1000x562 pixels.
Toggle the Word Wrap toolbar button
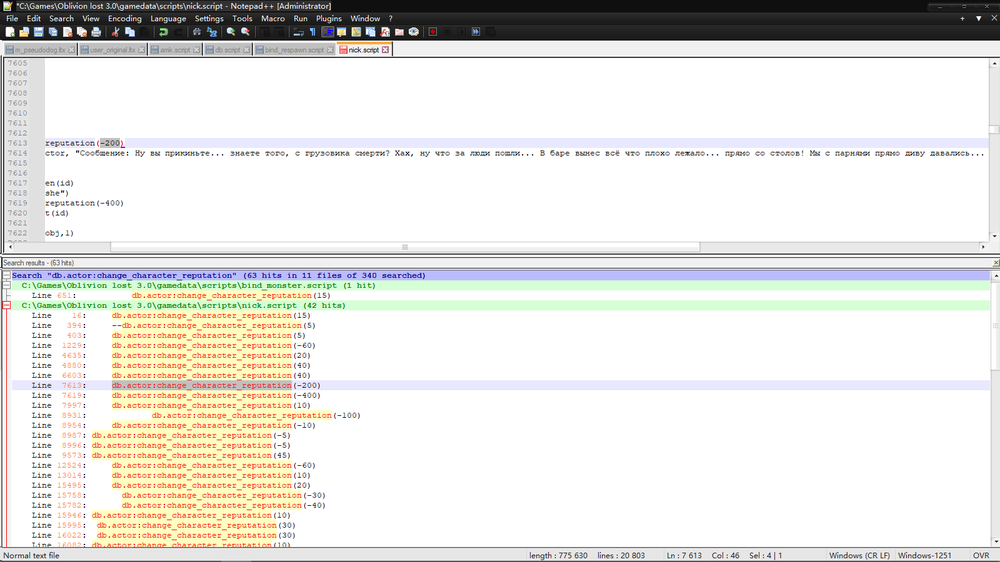[x=298, y=32]
